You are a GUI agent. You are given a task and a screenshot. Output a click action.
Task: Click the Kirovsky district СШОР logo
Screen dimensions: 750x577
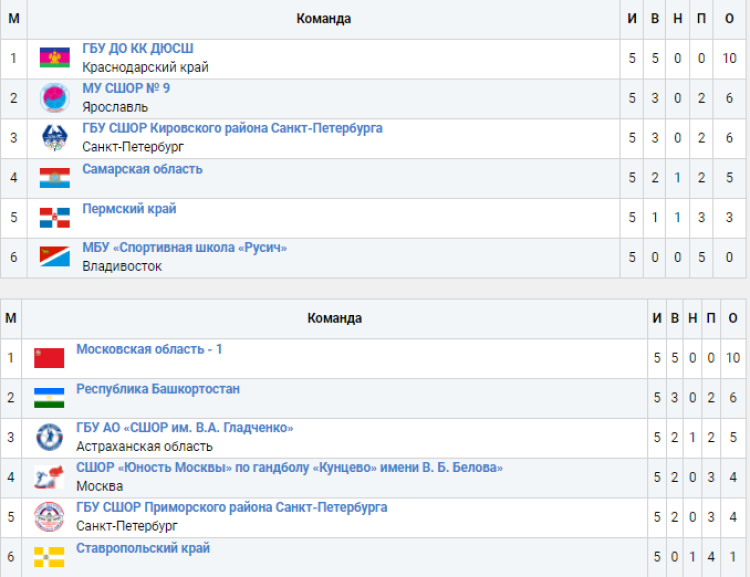(x=54, y=138)
